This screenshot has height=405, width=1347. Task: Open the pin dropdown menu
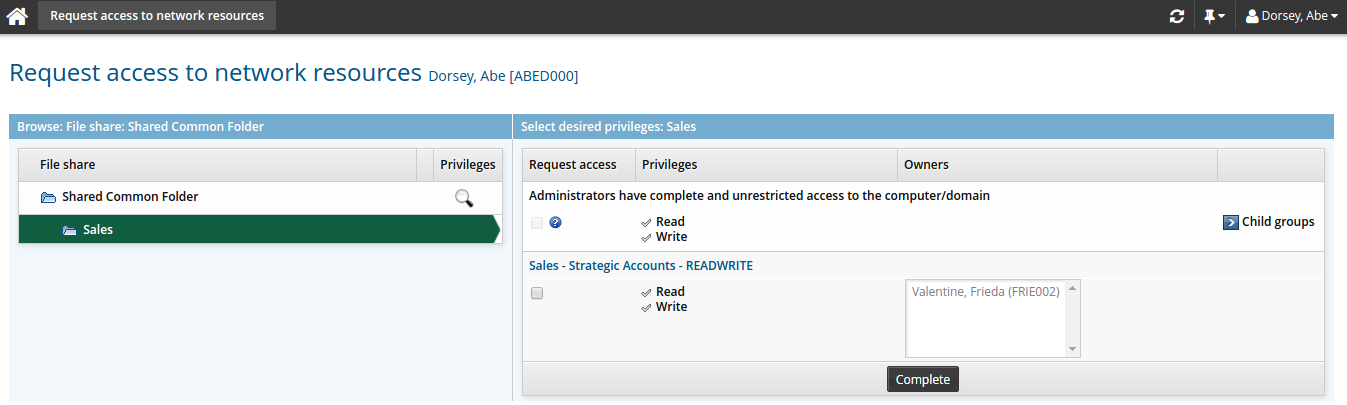pos(1214,16)
